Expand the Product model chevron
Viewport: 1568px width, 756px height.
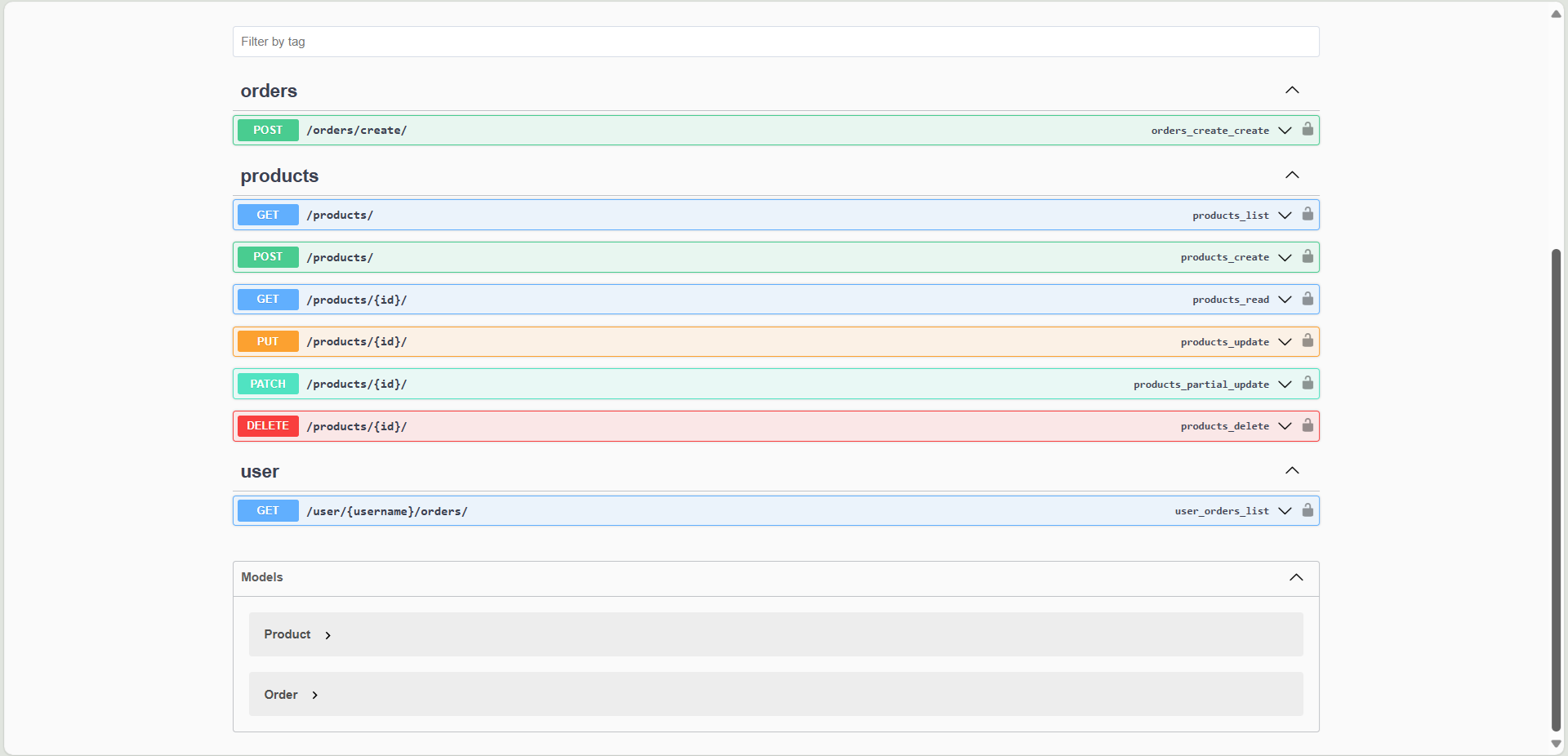328,635
